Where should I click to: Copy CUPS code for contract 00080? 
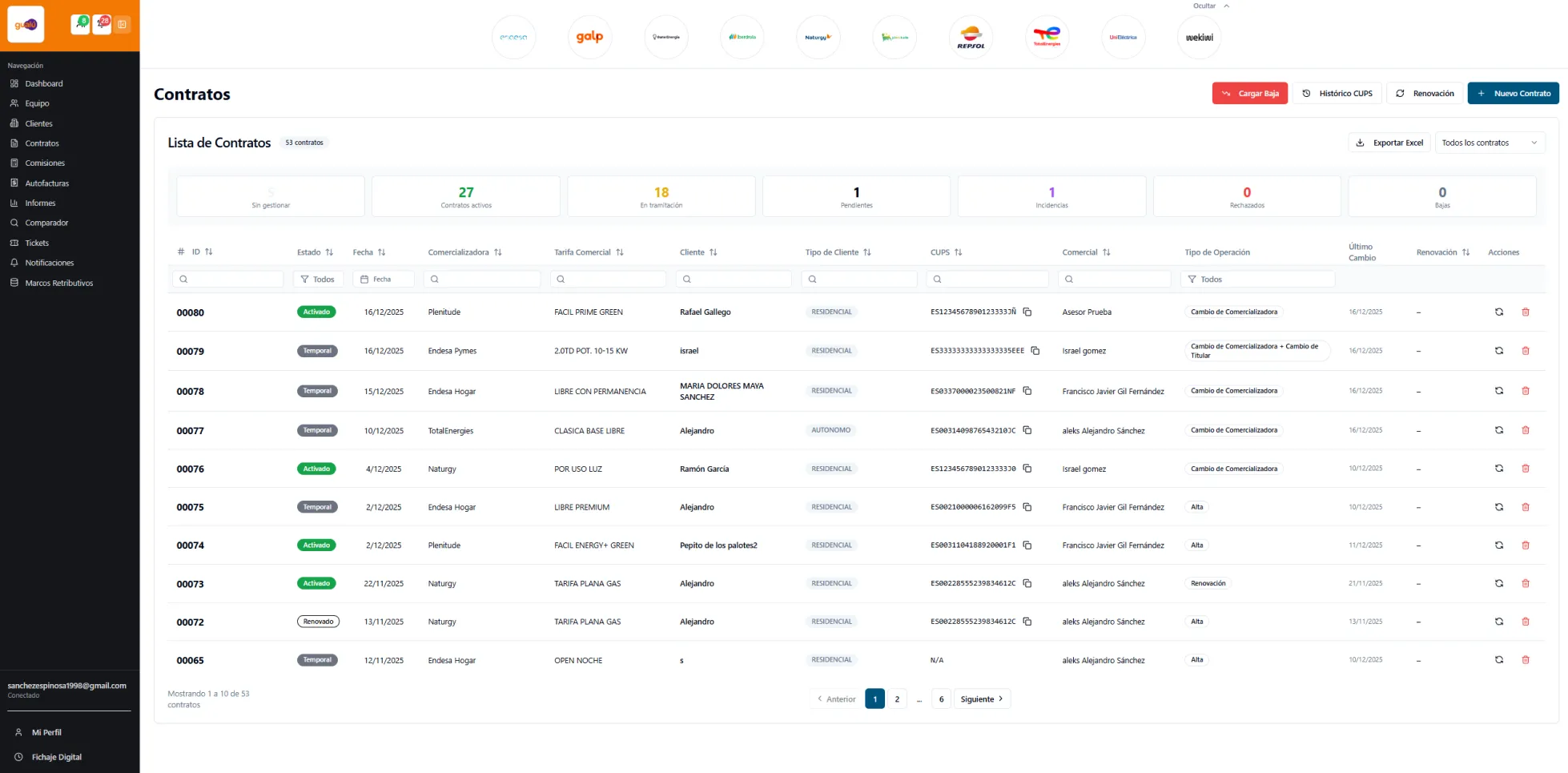1027,312
